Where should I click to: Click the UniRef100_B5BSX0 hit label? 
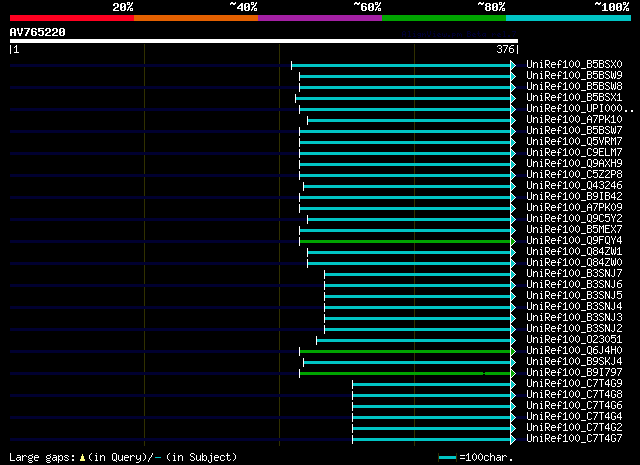(x=574, y=65)
